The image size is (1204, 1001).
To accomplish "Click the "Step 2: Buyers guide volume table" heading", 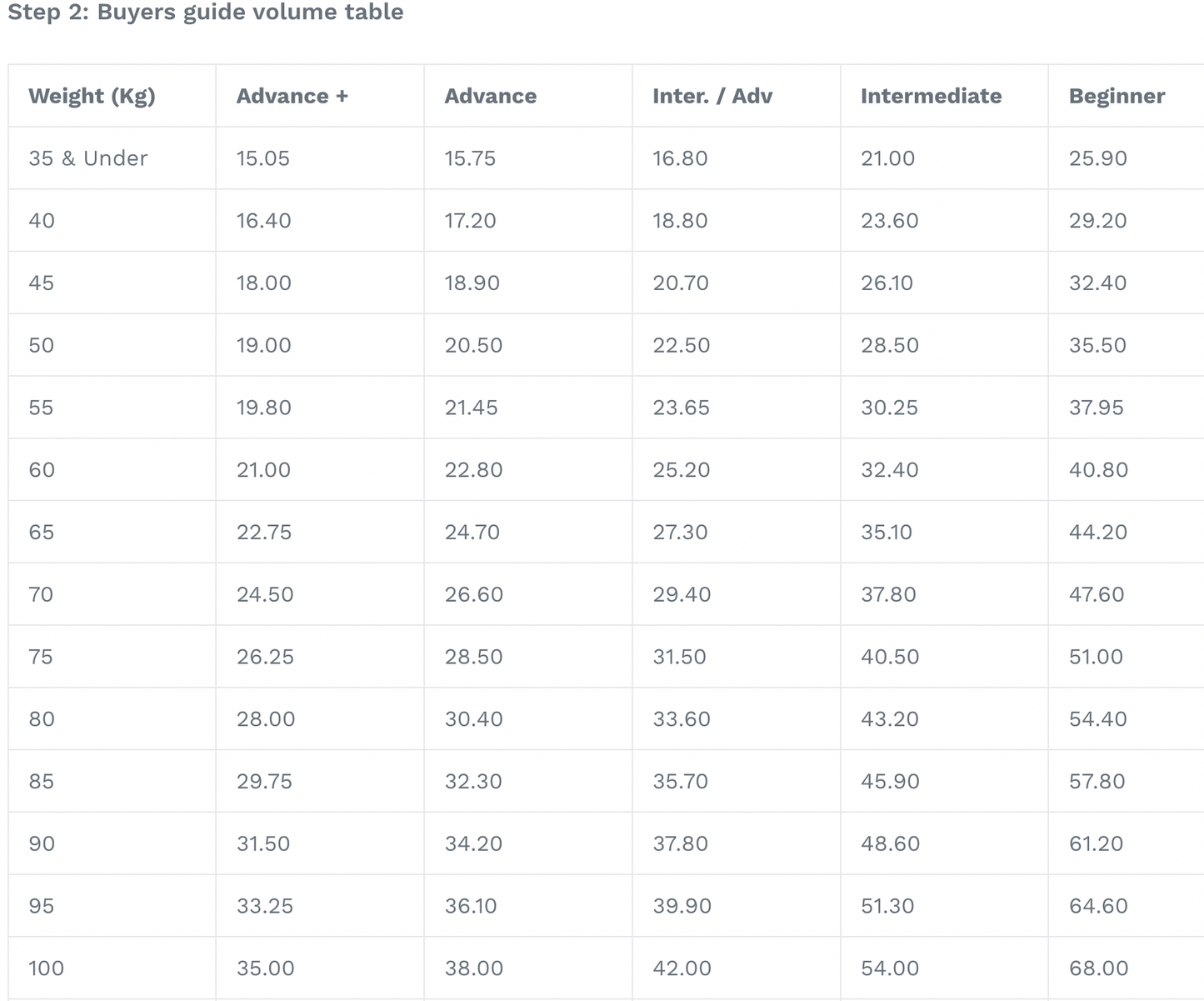I will click(x=205, y=13).
